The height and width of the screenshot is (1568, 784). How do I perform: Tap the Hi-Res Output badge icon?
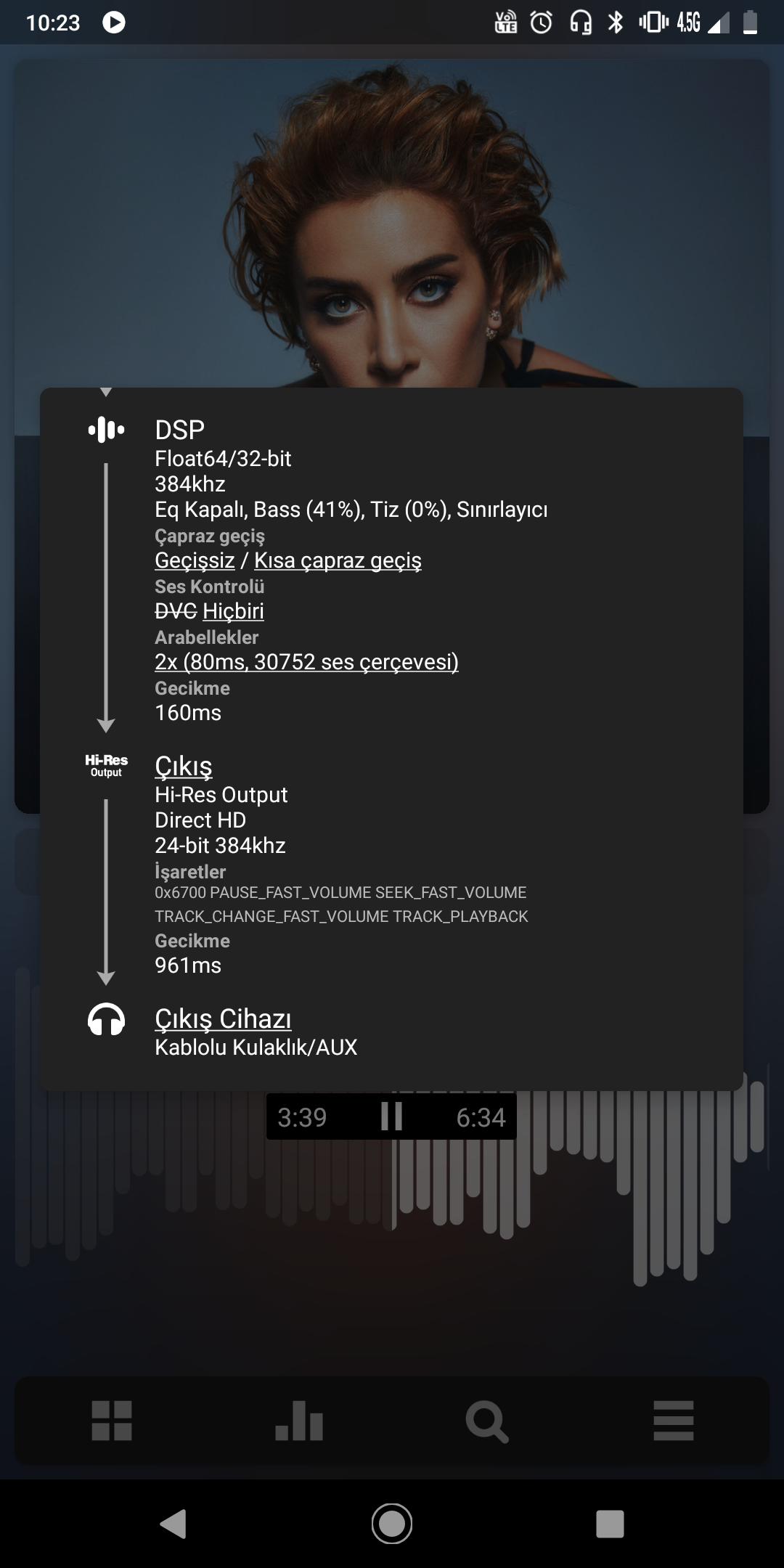point(106,766)
